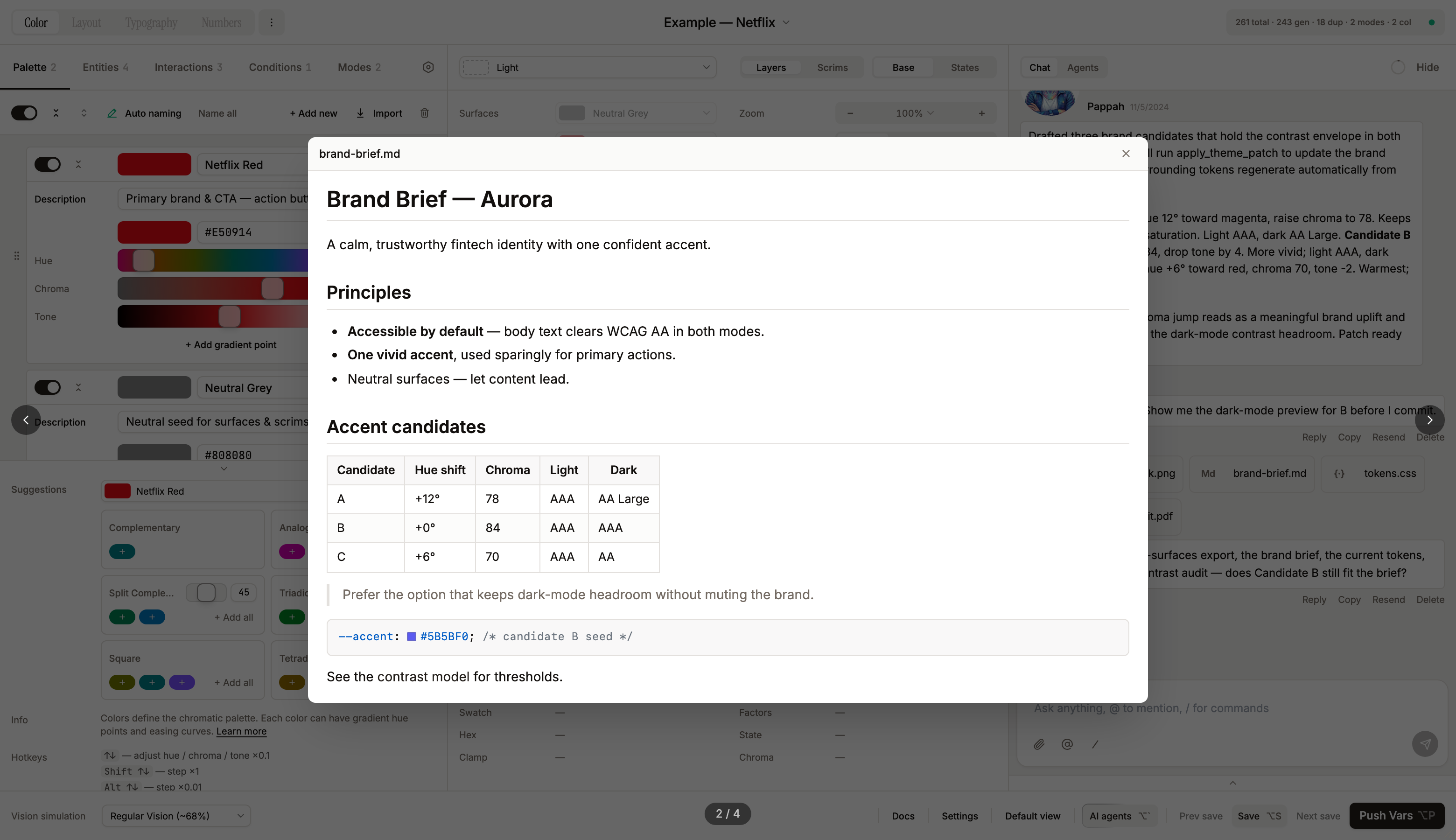The width and height of the screenshot is (1456, 840).
Task: Open the three-dot more menu in top bar
Action: [271, 22]
